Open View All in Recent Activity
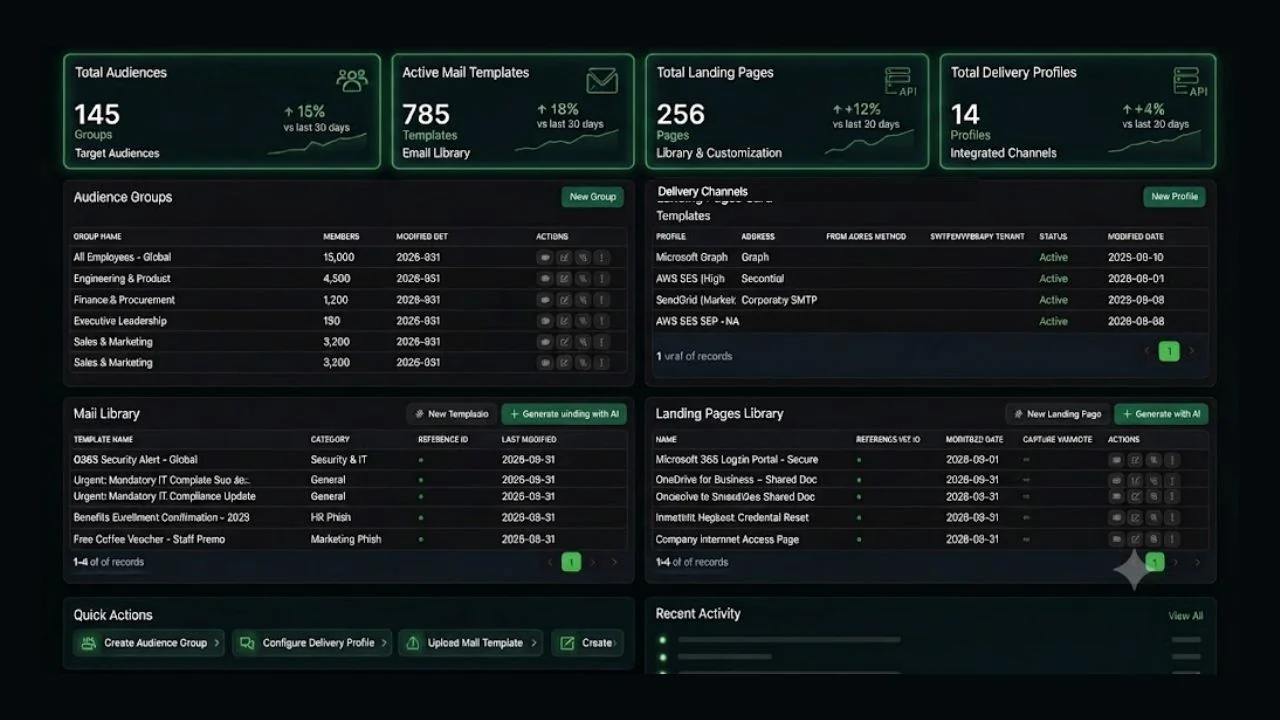The image size is (1280, 720). pyautogui.click(x=1185, y=616)
